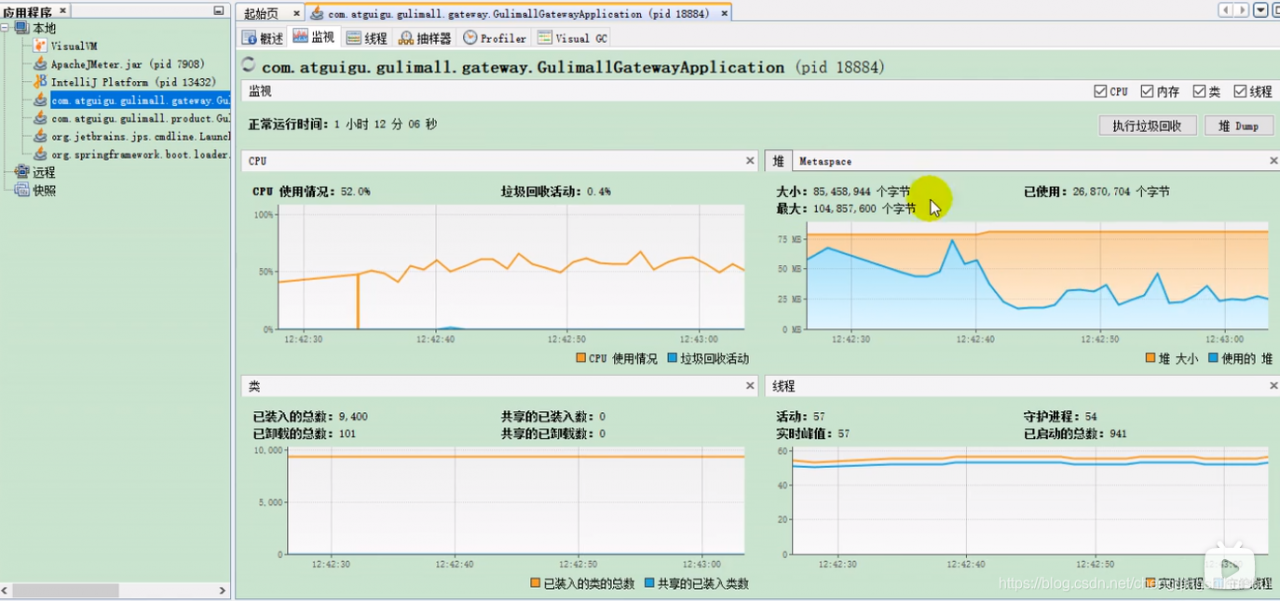Click the 共享的已装入类数 legend swatch
Viewport: 1280px width, 601px height.
pos(649,583)
